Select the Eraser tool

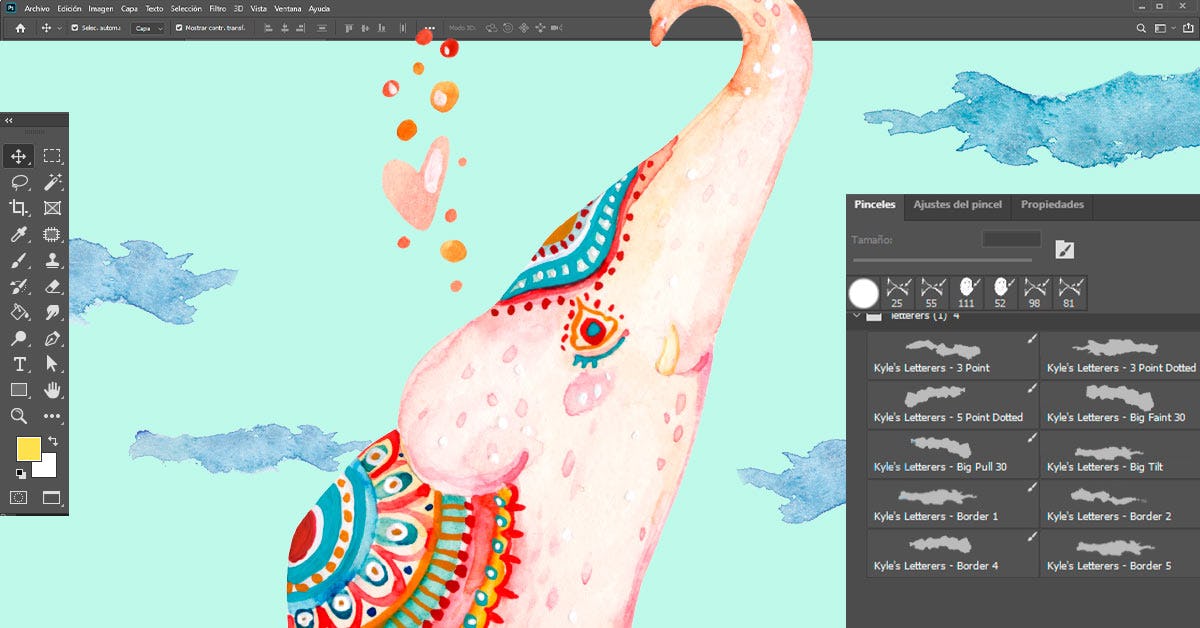(x=52, y=287)
